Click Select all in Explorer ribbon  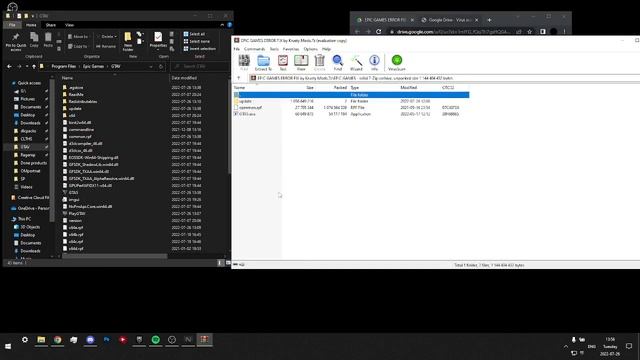point(194,34)
